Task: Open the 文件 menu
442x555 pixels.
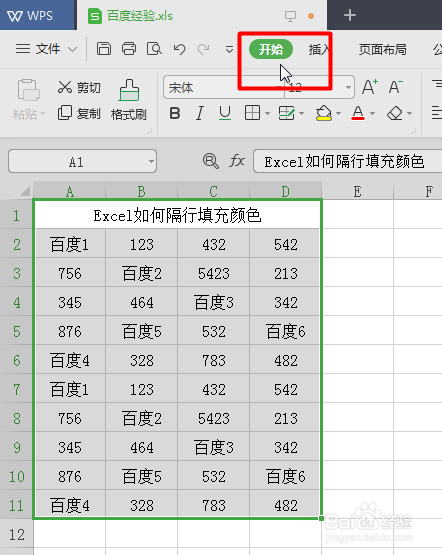Action: 47,48
